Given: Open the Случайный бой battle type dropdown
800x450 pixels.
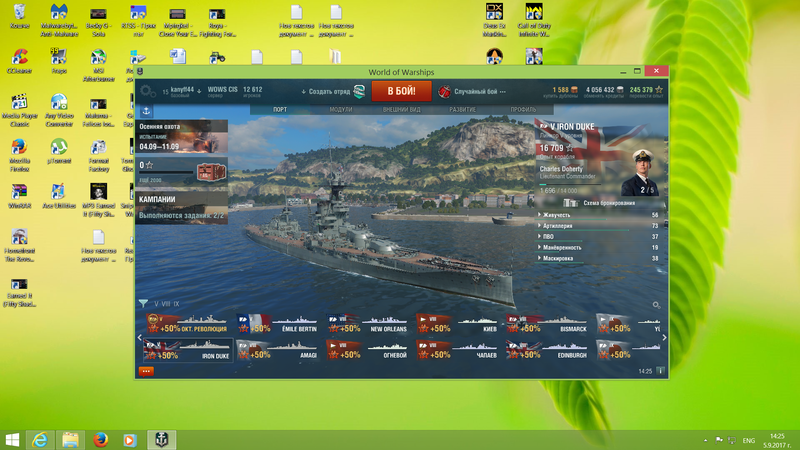Looking at the screenshot, I should click(480, 92).
